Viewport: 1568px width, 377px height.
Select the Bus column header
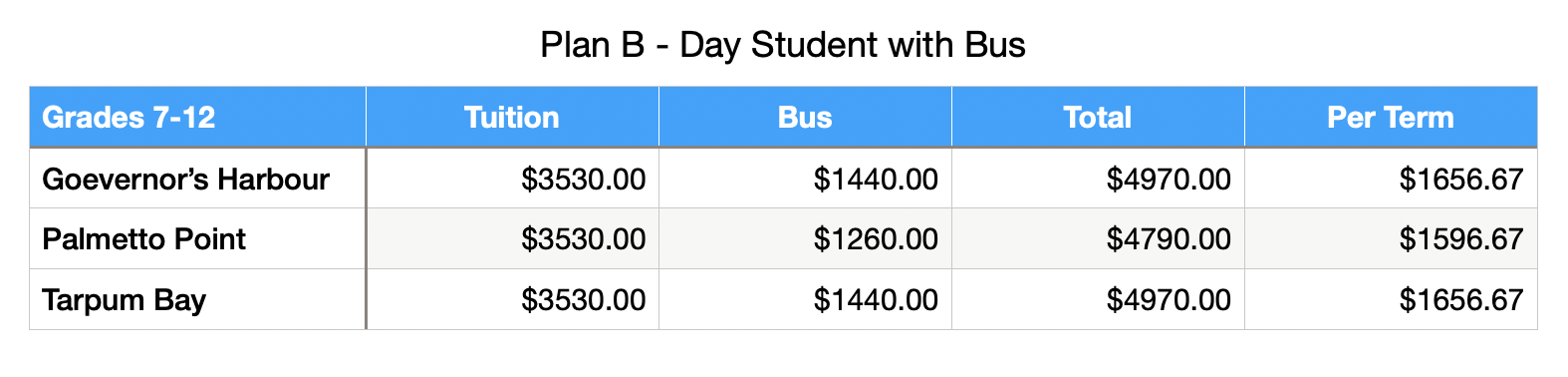click(x=805, y=118)
